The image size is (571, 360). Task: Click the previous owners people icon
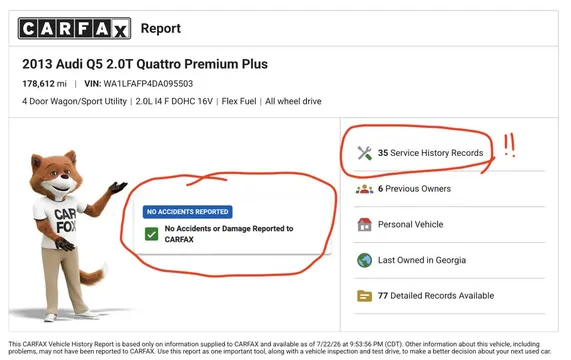(x=364, y=189)
